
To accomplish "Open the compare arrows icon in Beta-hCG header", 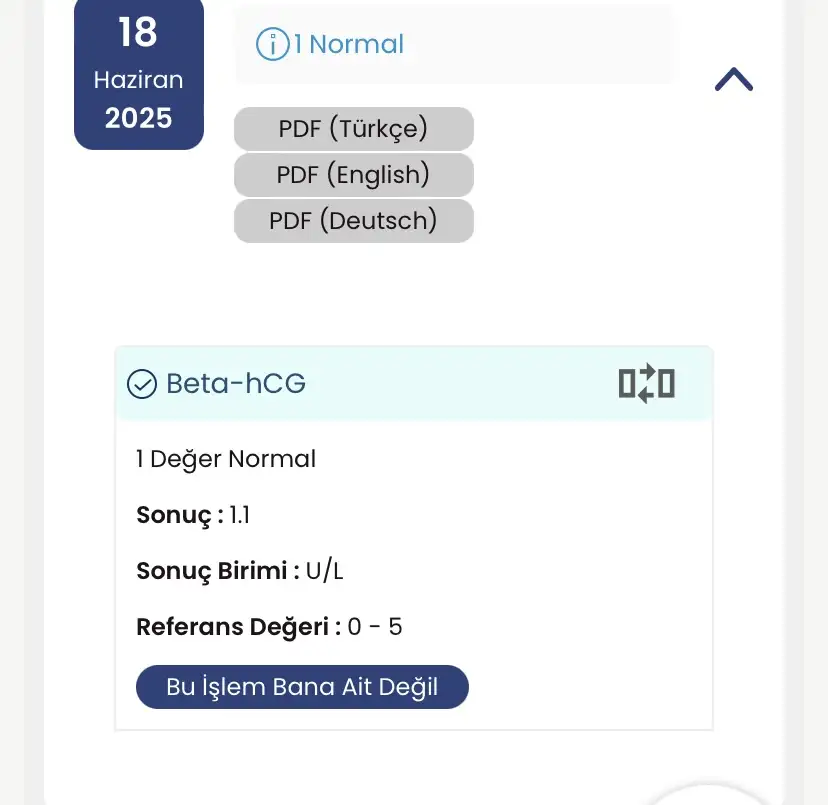I will coord(647,383).
